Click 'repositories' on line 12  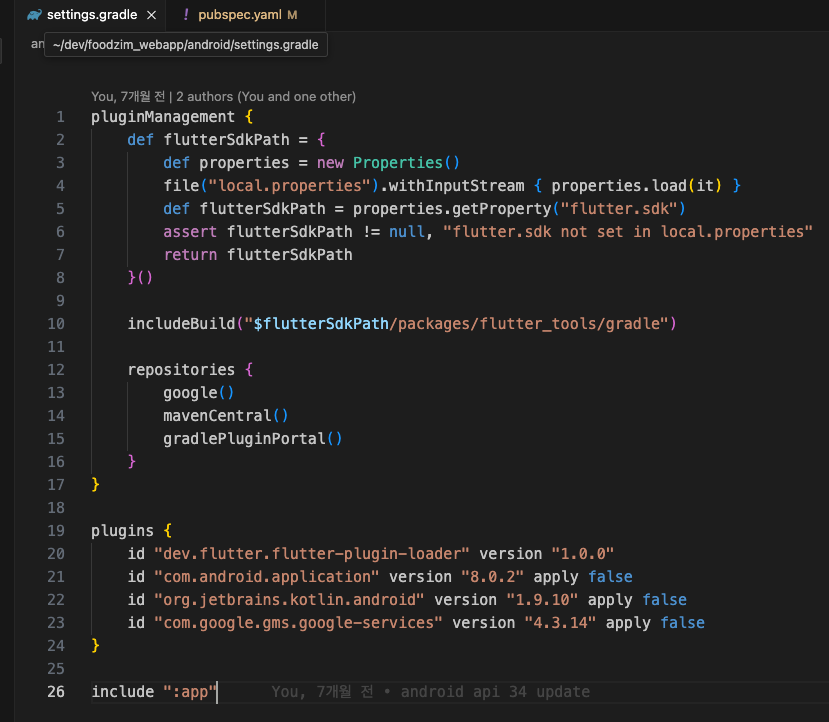(181, 370)
